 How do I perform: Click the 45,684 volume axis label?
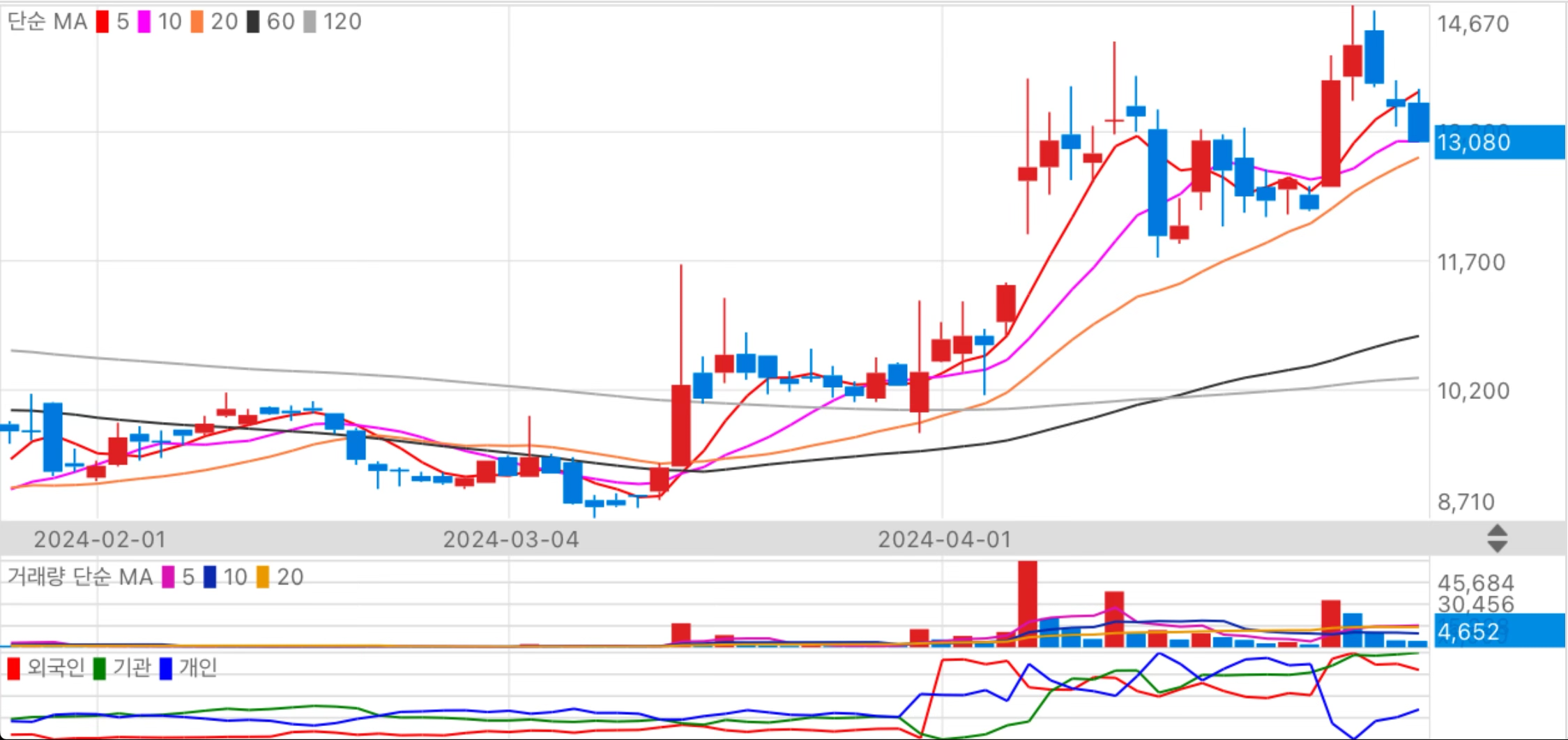tap(1475, 582)
